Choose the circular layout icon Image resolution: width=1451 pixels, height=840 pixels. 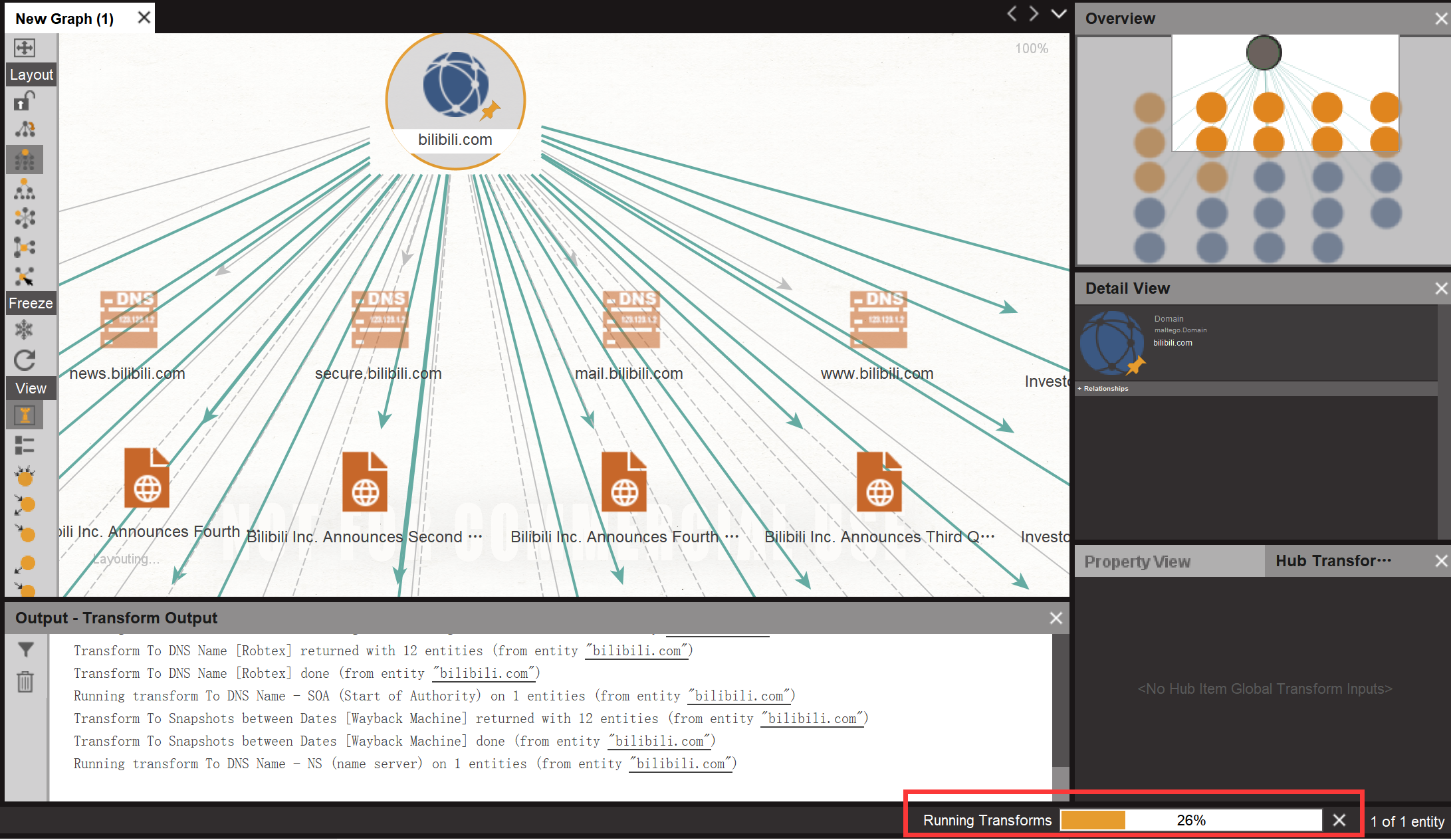pos(25,219)
